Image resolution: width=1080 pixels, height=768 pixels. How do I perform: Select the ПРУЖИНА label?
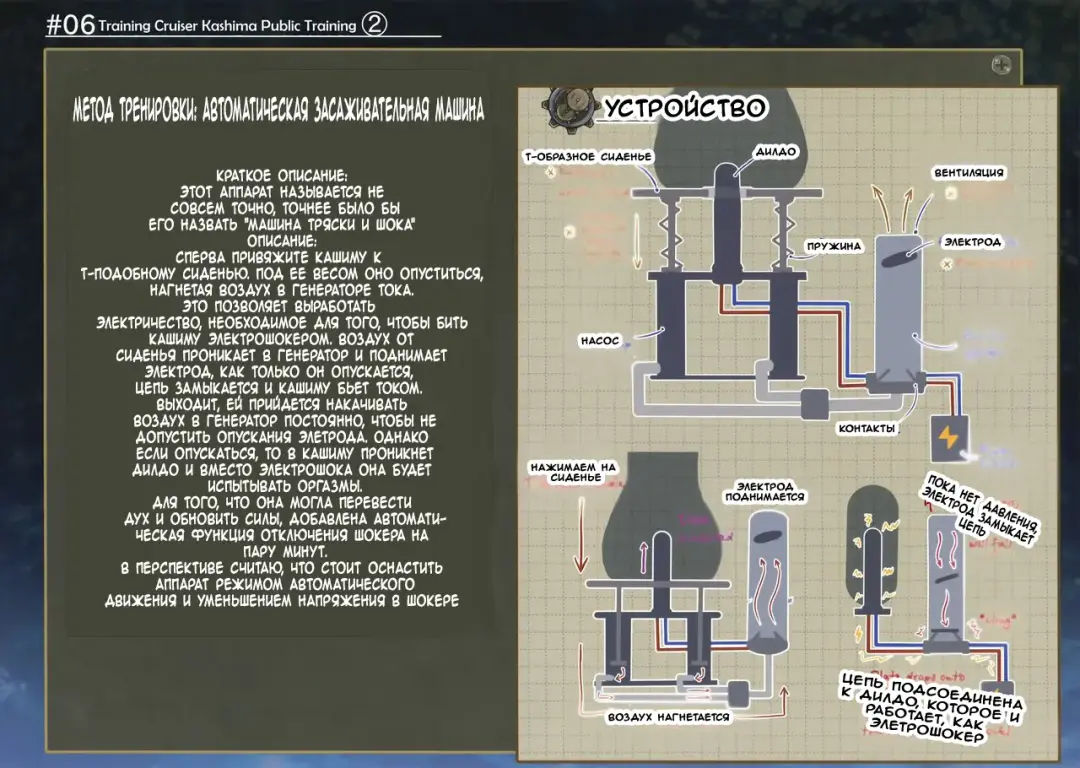pyautogui.click(x=834, y=246)
